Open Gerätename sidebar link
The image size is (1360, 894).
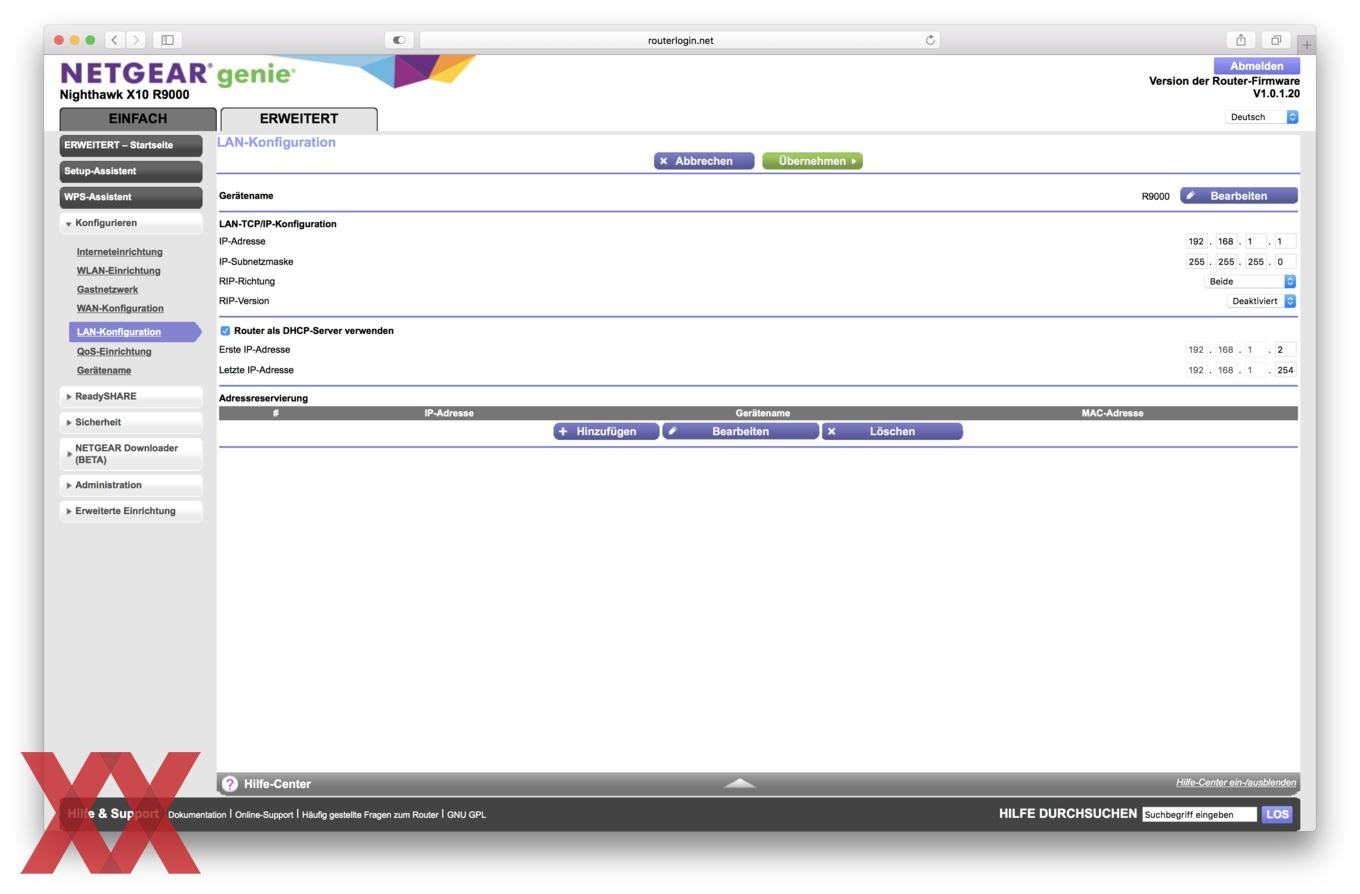(x=104, y=371)
